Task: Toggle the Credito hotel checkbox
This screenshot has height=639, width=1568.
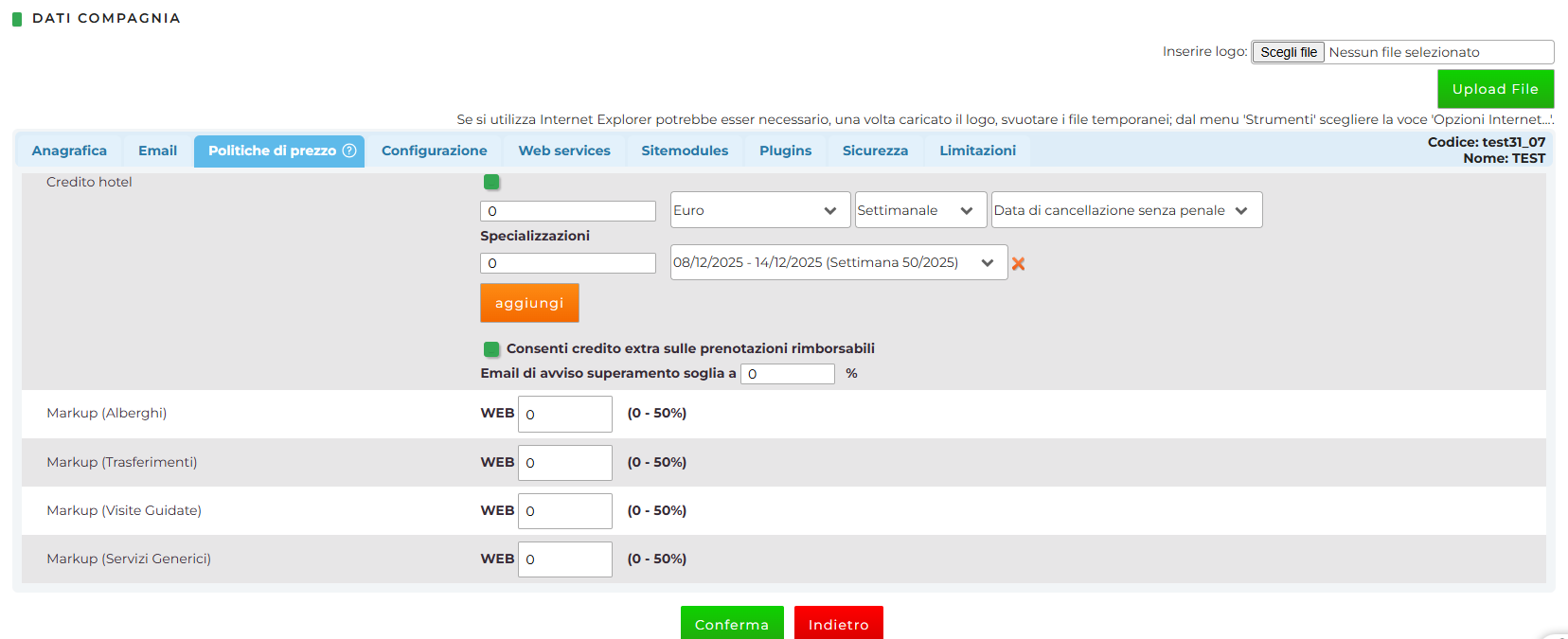Action: pyautogui.click(x=491, y=182)
